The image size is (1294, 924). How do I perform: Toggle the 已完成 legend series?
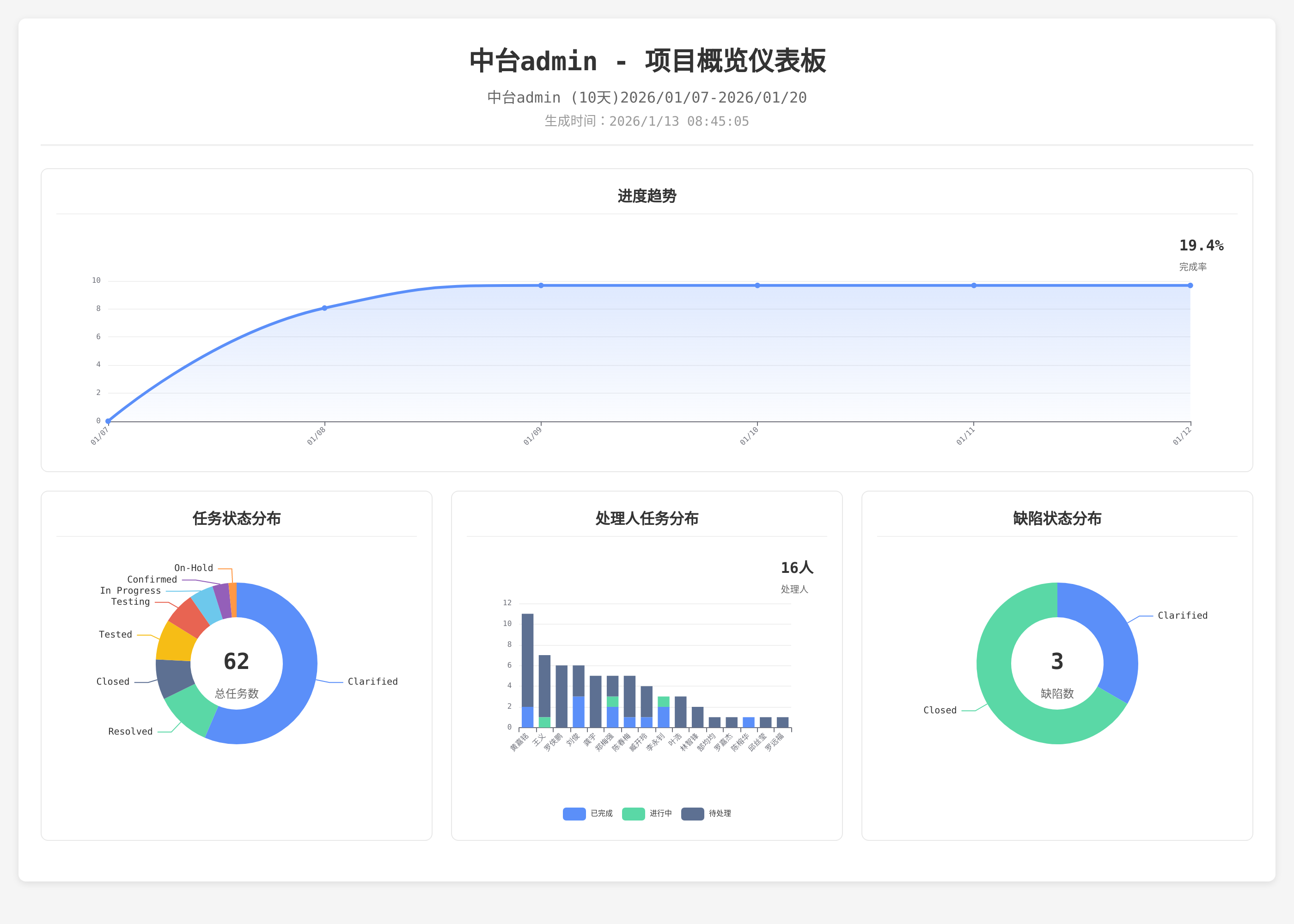574,814
